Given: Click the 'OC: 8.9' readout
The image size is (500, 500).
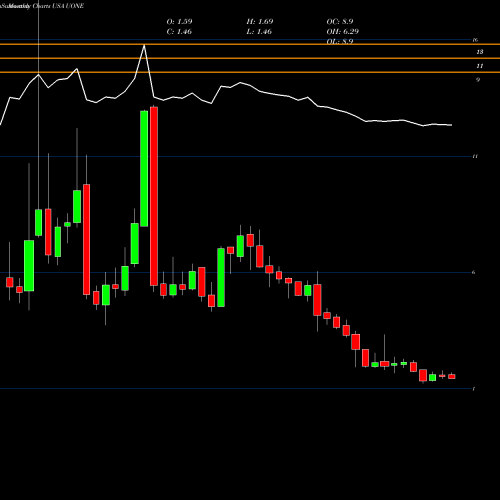Looking at the screenshot, I should (340, 22).
